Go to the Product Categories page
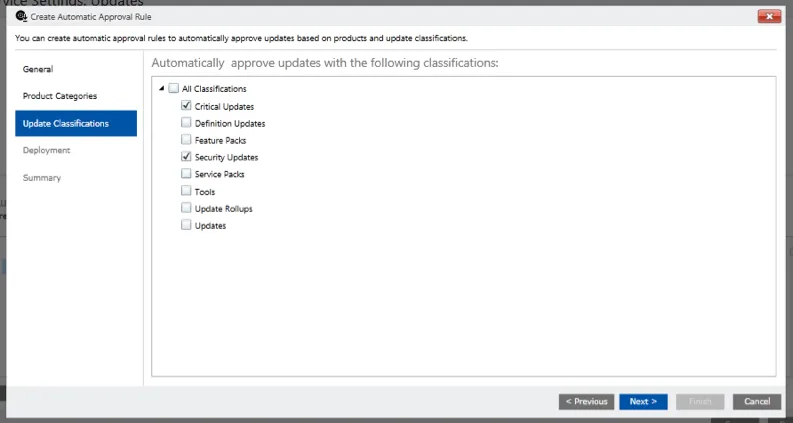This screenshot has height=423, width=793. tap(60, 96)
